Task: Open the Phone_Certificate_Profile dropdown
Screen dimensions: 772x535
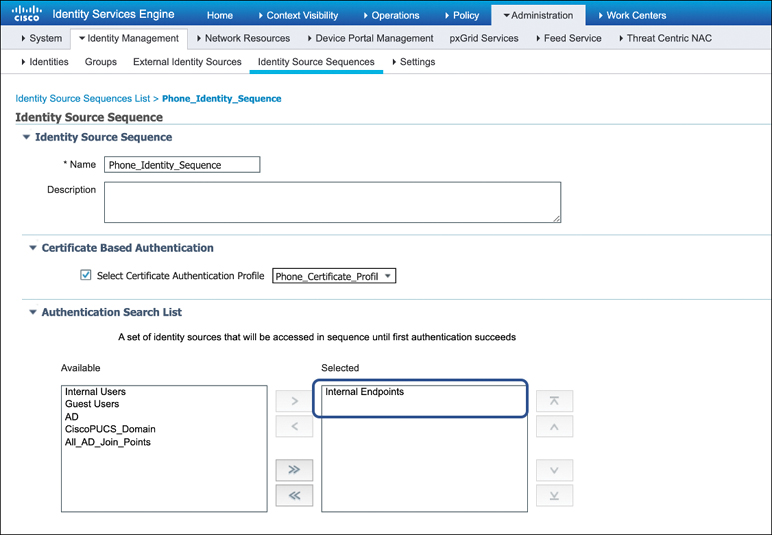Action: (334, 276)
